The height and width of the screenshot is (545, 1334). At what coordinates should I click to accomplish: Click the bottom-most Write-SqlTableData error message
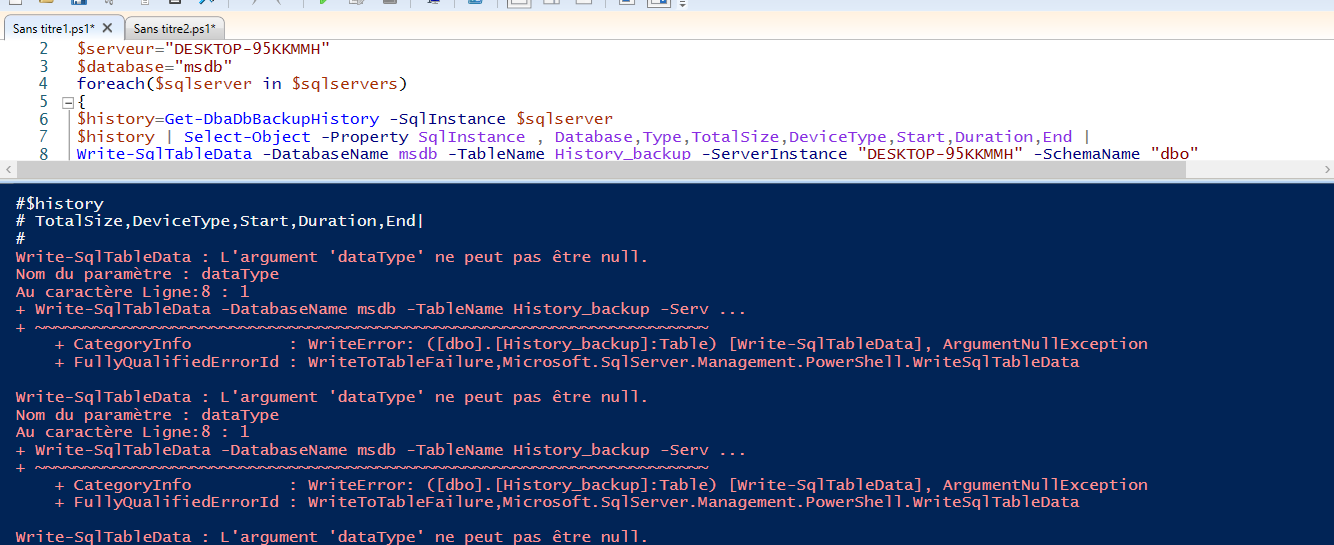click(x=332, y=537)
